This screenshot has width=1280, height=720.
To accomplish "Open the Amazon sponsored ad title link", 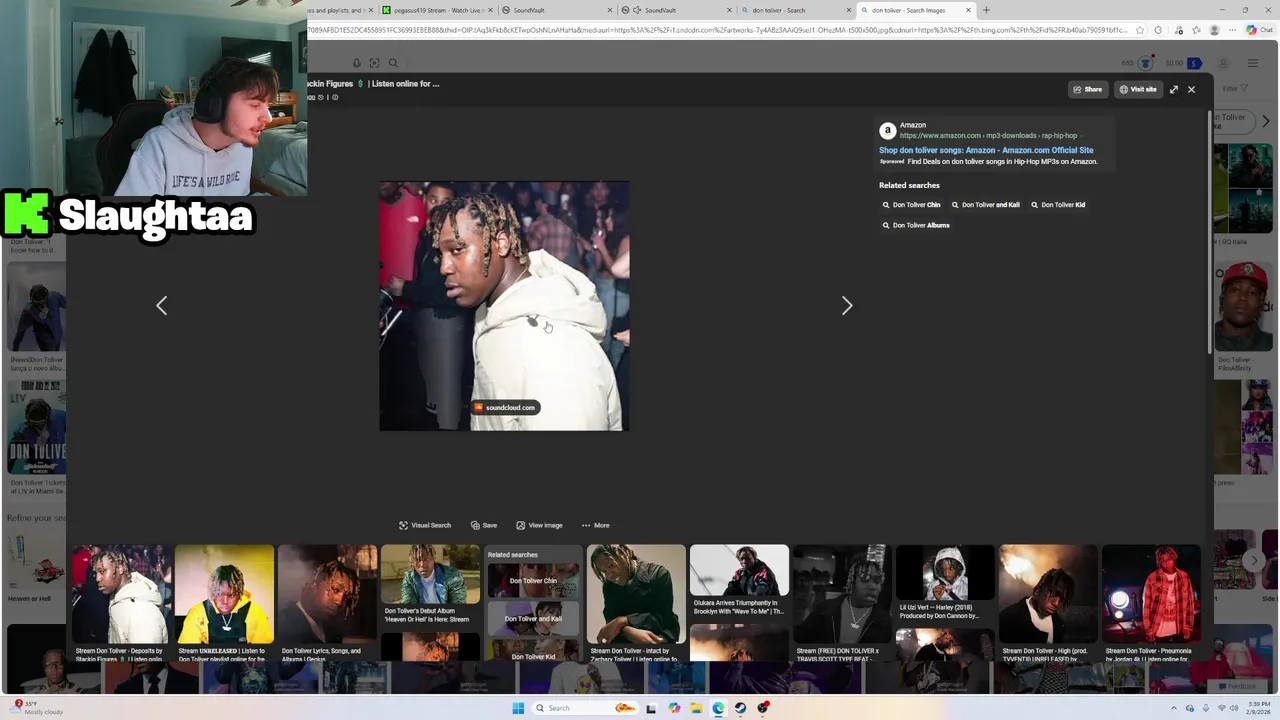I will 986,150.
